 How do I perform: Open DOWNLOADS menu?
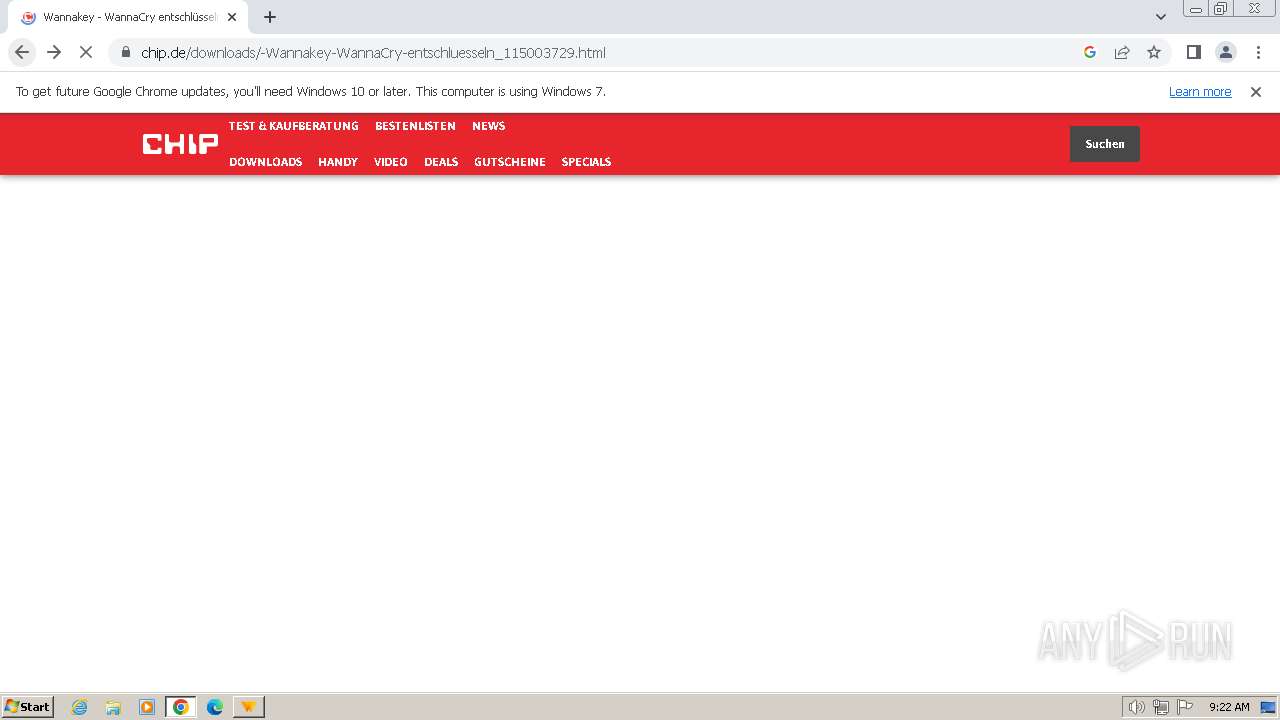coord(265,162)
